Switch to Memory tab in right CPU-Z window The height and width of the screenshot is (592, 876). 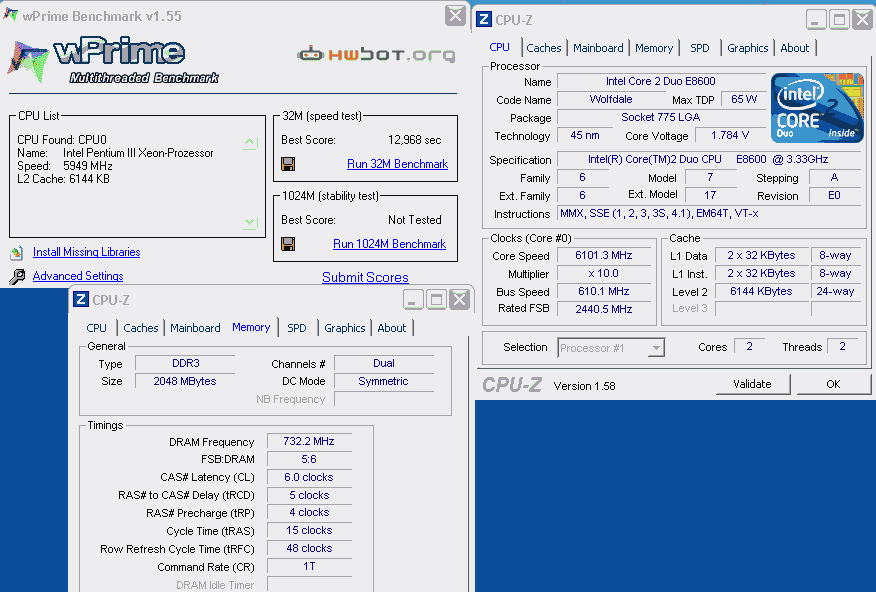pos(654,48)
